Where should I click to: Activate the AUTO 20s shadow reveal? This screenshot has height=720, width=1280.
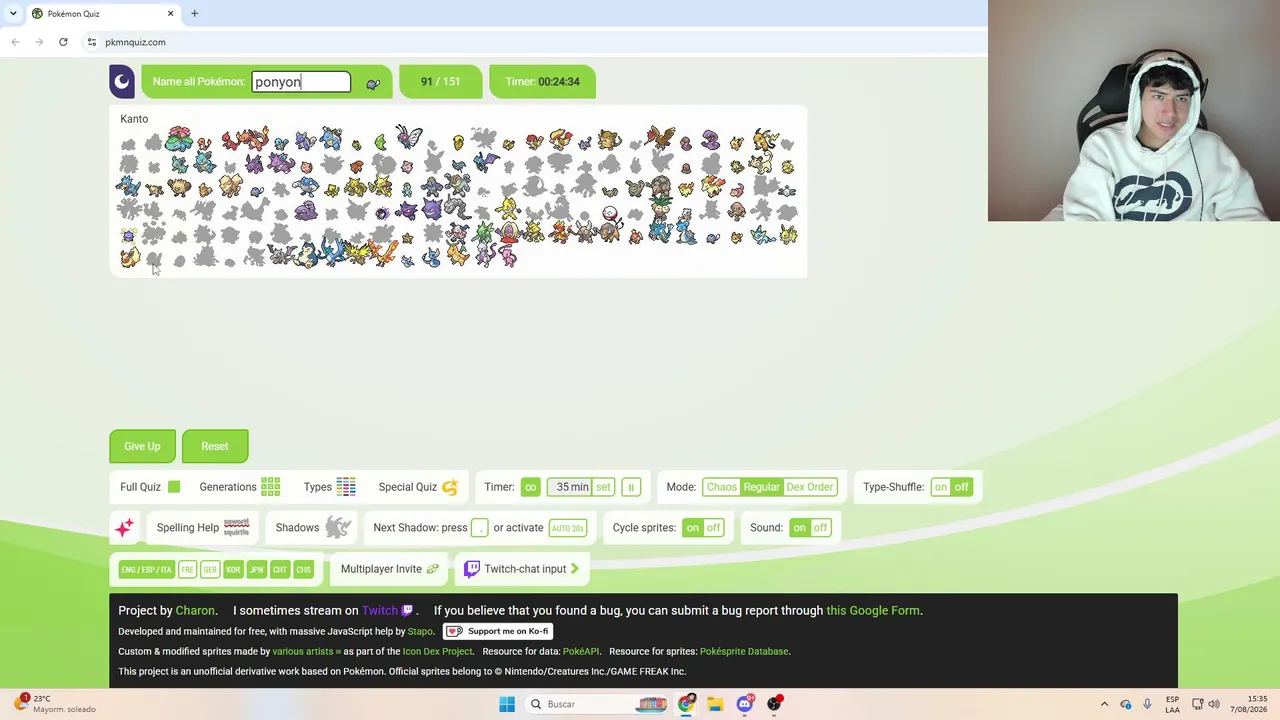[x=568, y=528]
